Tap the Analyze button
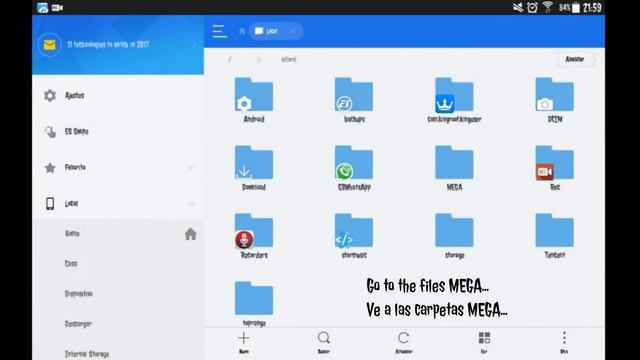Viewport: 640px width, 360px height. coord(575,59)
